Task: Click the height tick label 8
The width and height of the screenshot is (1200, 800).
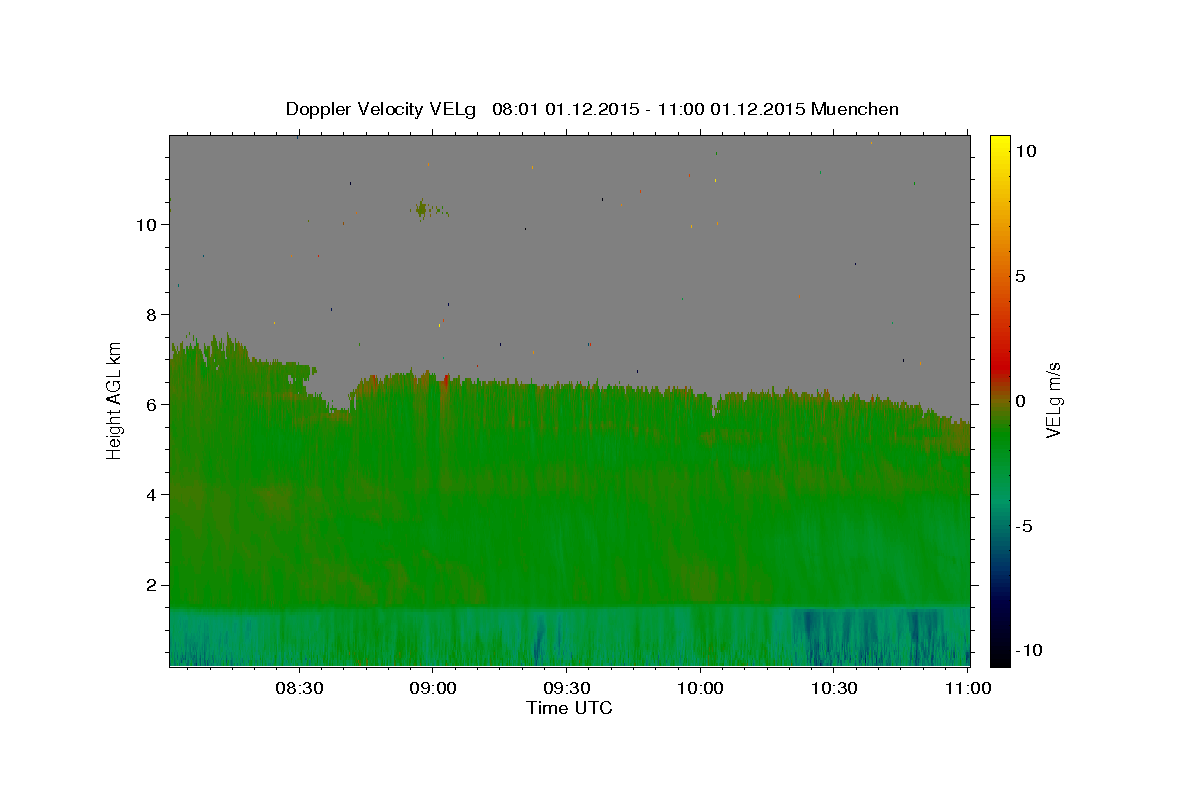Action: click(x=152, y=315)
